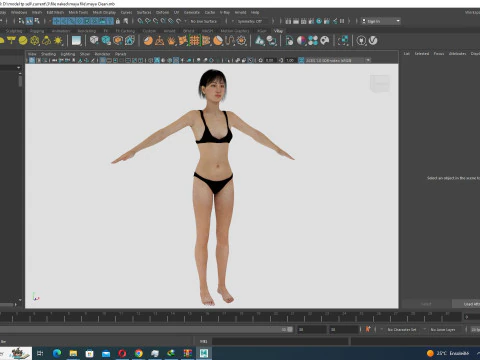Toggle the auto keyframe icon near the range slider
Screen dimensions: 480x360
(368, 329)
